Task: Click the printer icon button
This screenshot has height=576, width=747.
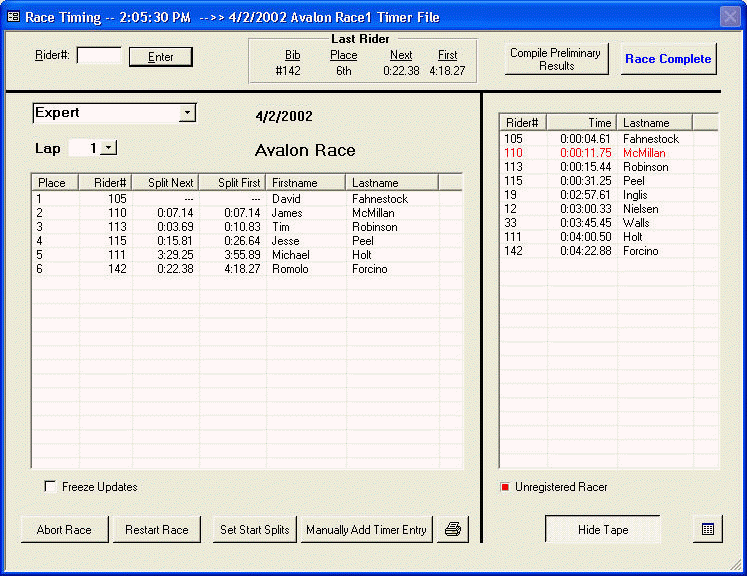Action: point(453,529)
